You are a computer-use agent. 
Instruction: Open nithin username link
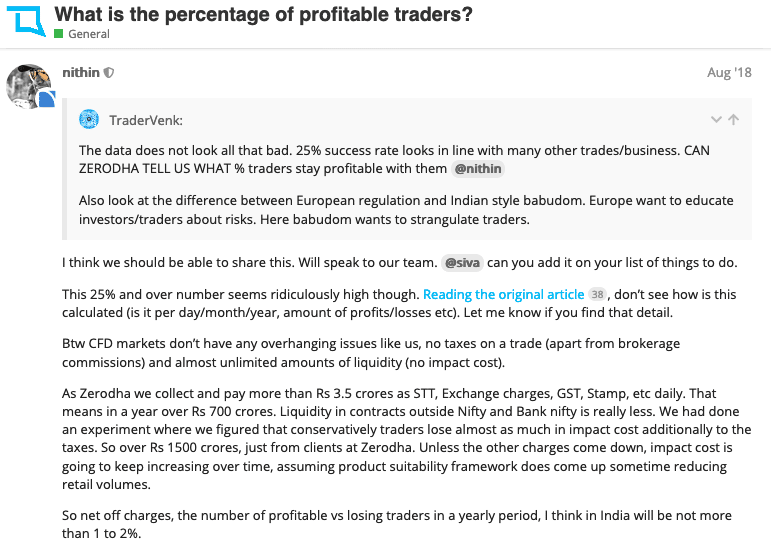81,72
